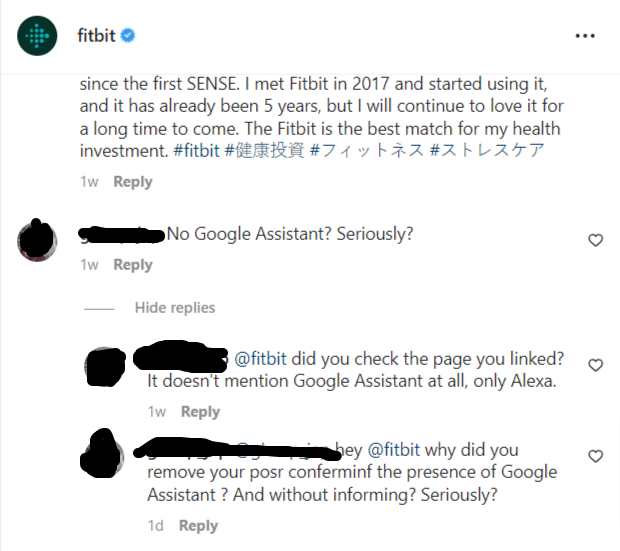Collapse thread with Hide replies
The height and width of the screenshot is (551, 620).
point(174,308)
